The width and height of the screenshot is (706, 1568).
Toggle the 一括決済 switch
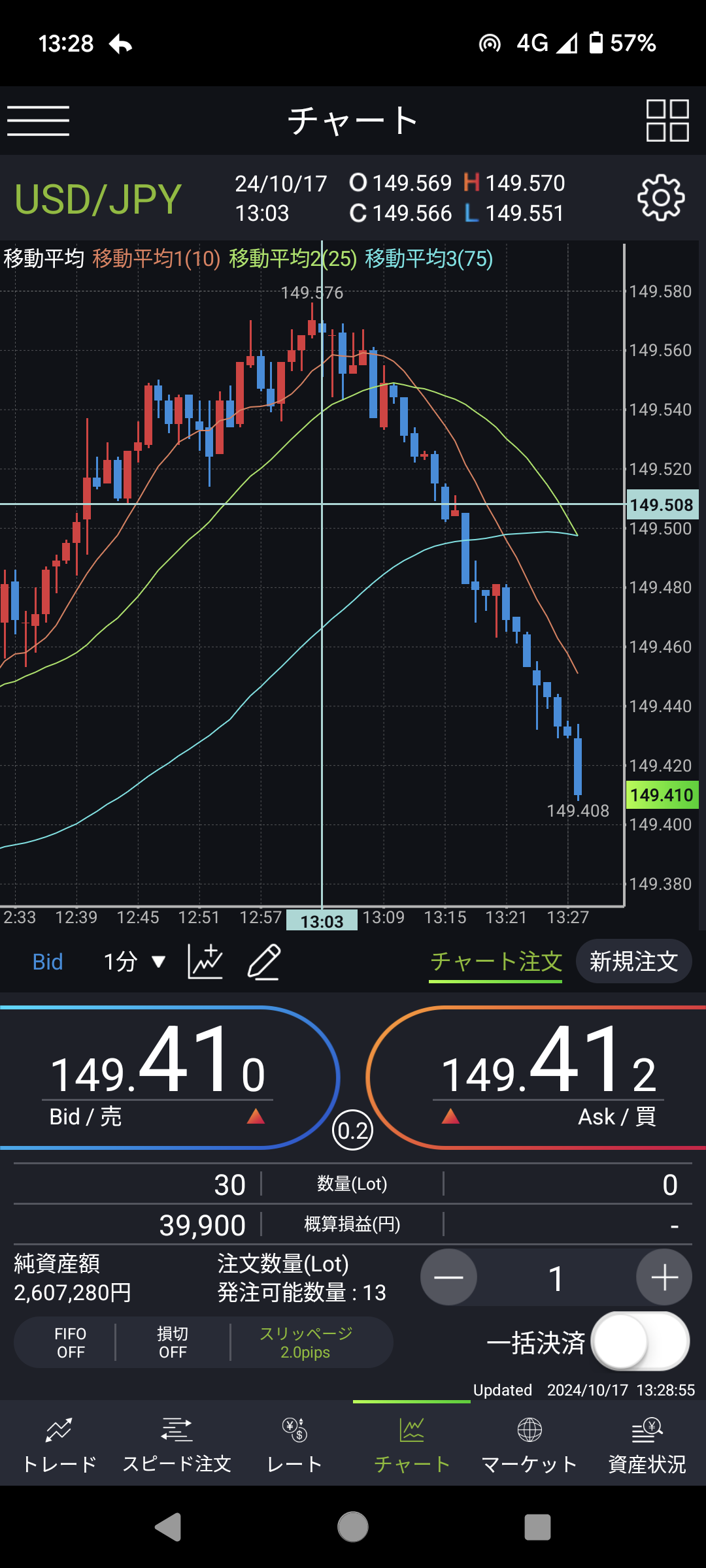pos(640,1341)
